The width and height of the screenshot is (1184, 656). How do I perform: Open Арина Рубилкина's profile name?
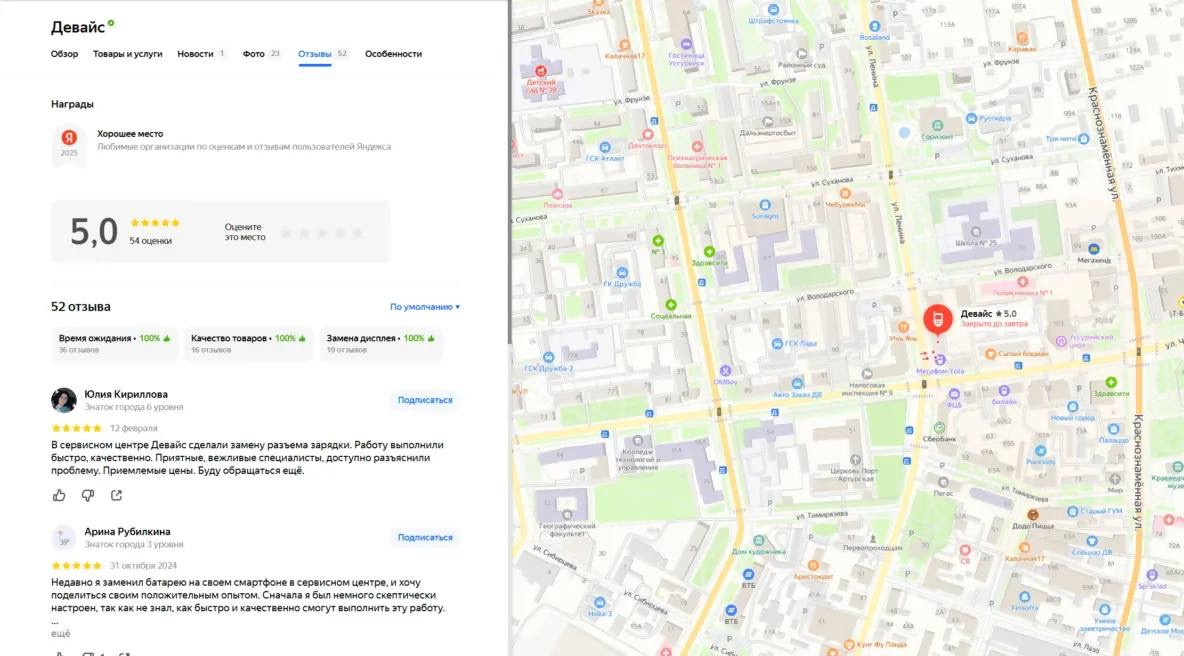pos(127,531)
